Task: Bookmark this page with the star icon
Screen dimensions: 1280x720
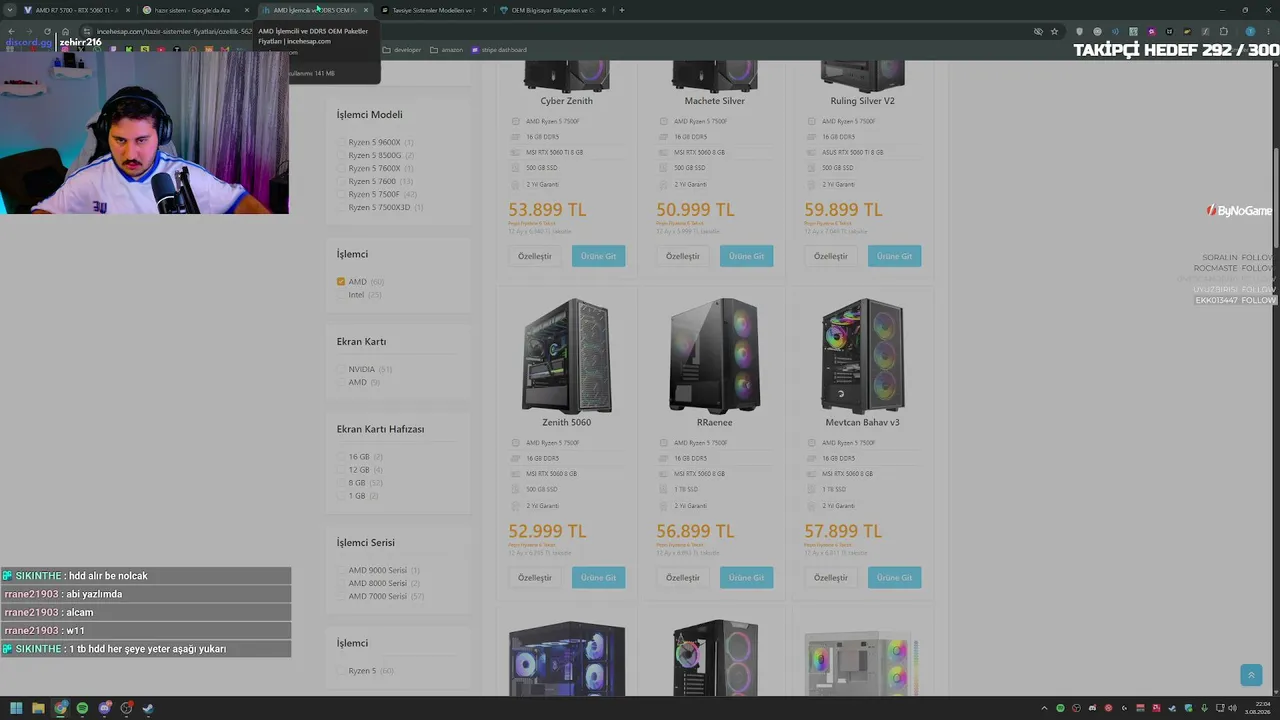Action: 1054,31
